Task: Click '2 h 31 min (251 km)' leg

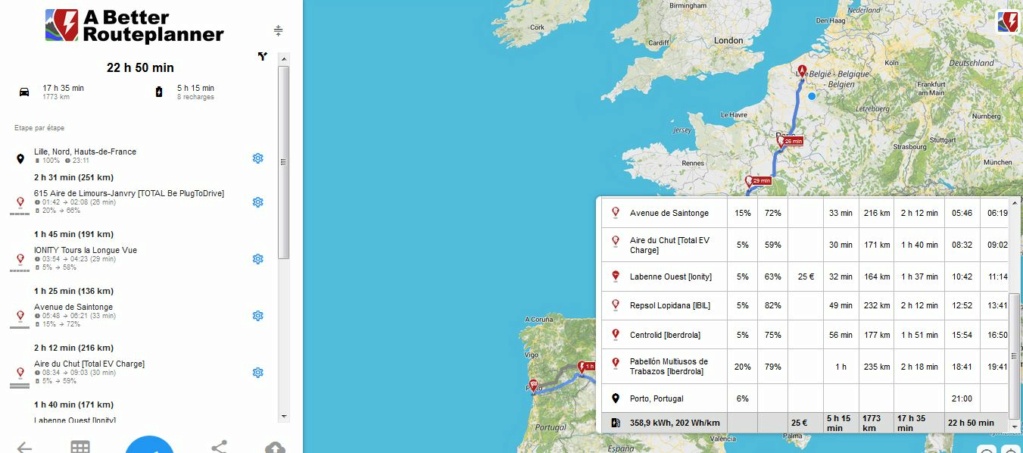Action: (x=74, y=178)
